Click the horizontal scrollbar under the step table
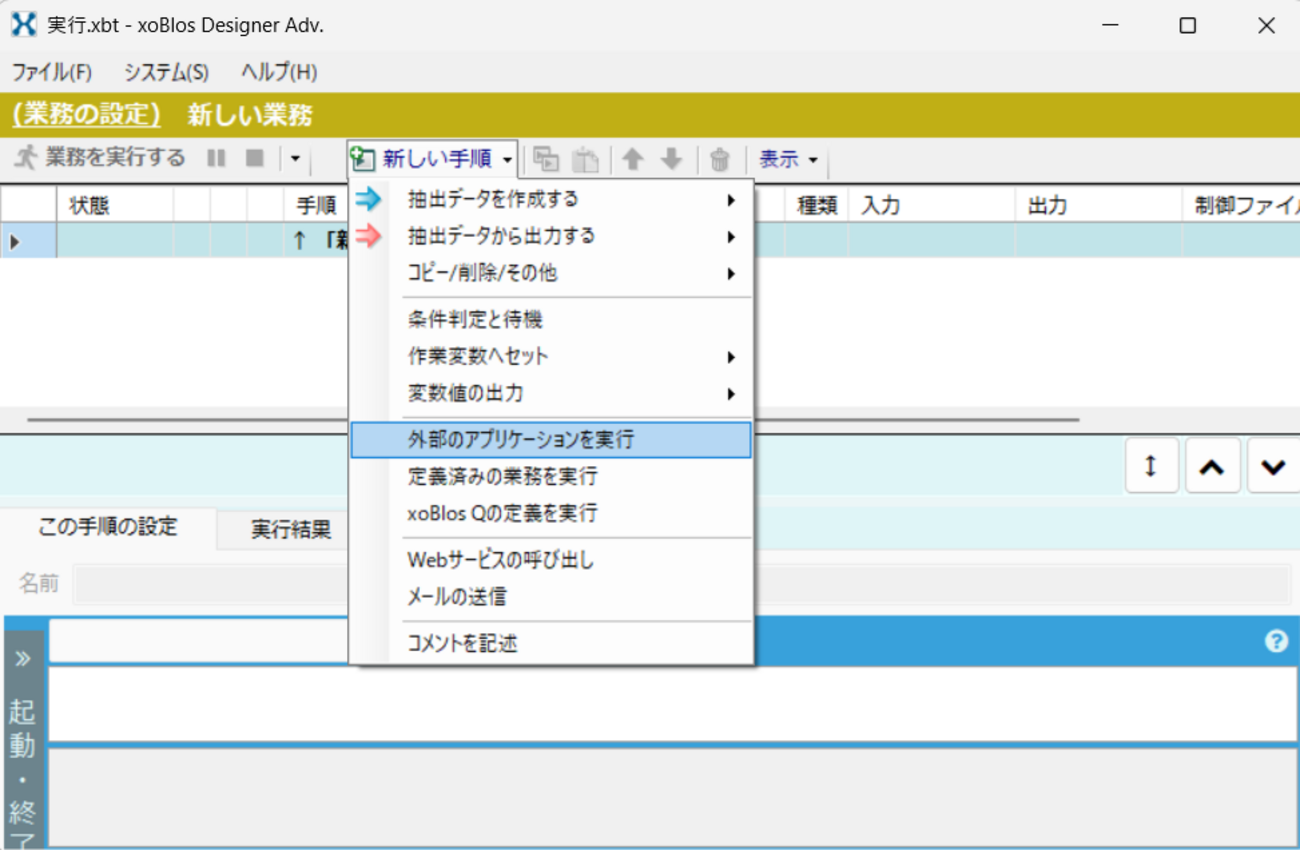The height and width of the screenshot is (850, 1300). [553, 420]
